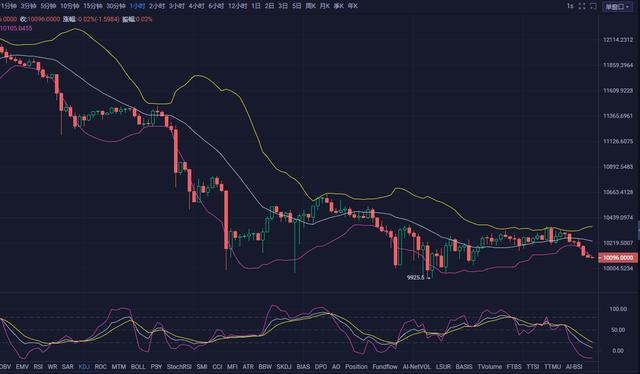Click the 100.00 KDJ axis label
The height and width of the screenshot is (374, 640).
click(x=618, y=309)
